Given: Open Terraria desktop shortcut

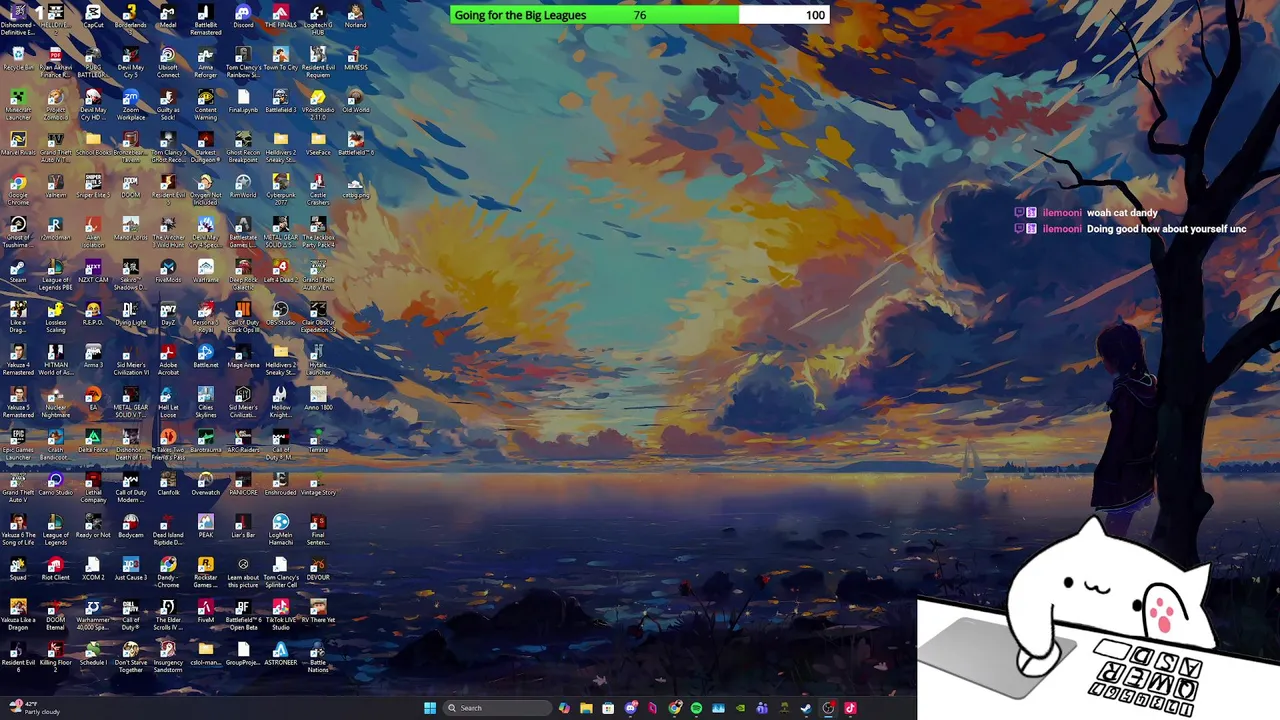Looking at the screenshot, I should (x=318, y=441).
